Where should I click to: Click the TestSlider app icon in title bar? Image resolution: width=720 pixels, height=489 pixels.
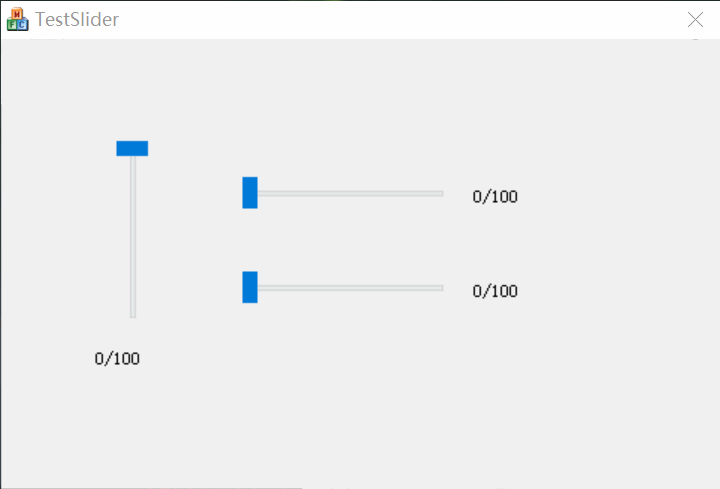(18, 19)
